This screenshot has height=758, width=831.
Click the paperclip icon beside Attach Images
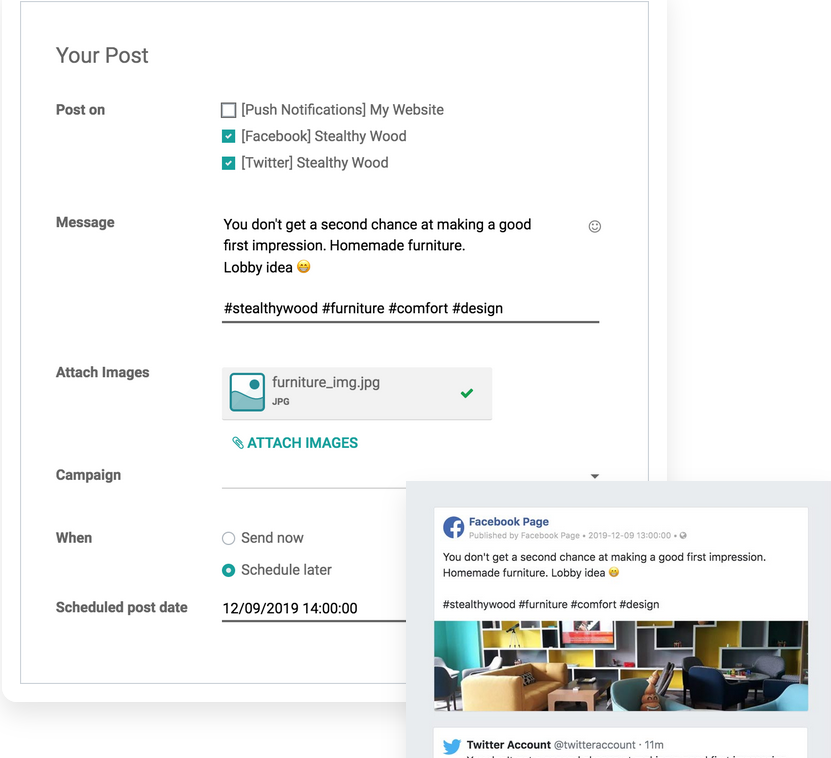237,443
